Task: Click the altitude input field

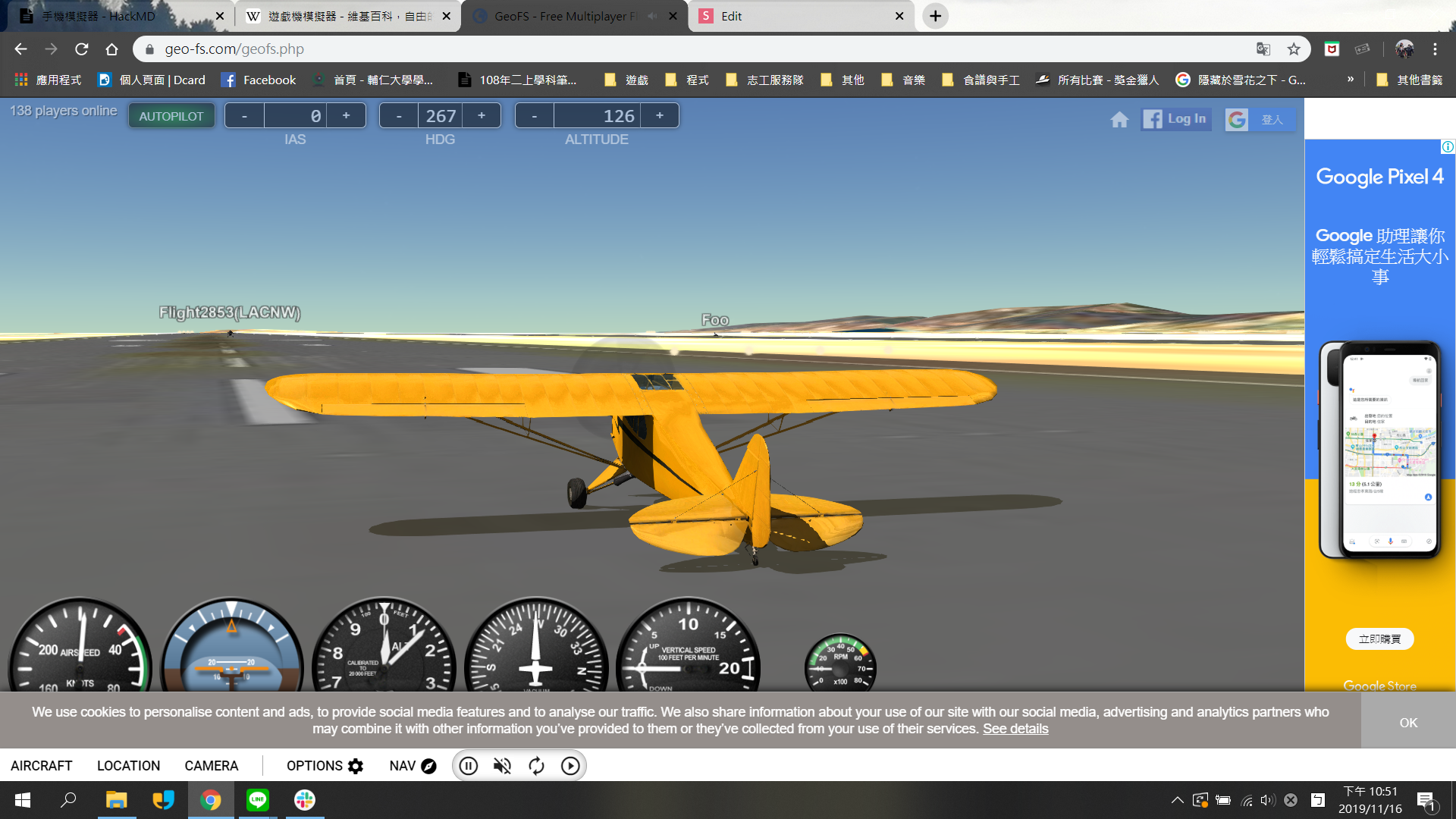Action: point(597,116)
